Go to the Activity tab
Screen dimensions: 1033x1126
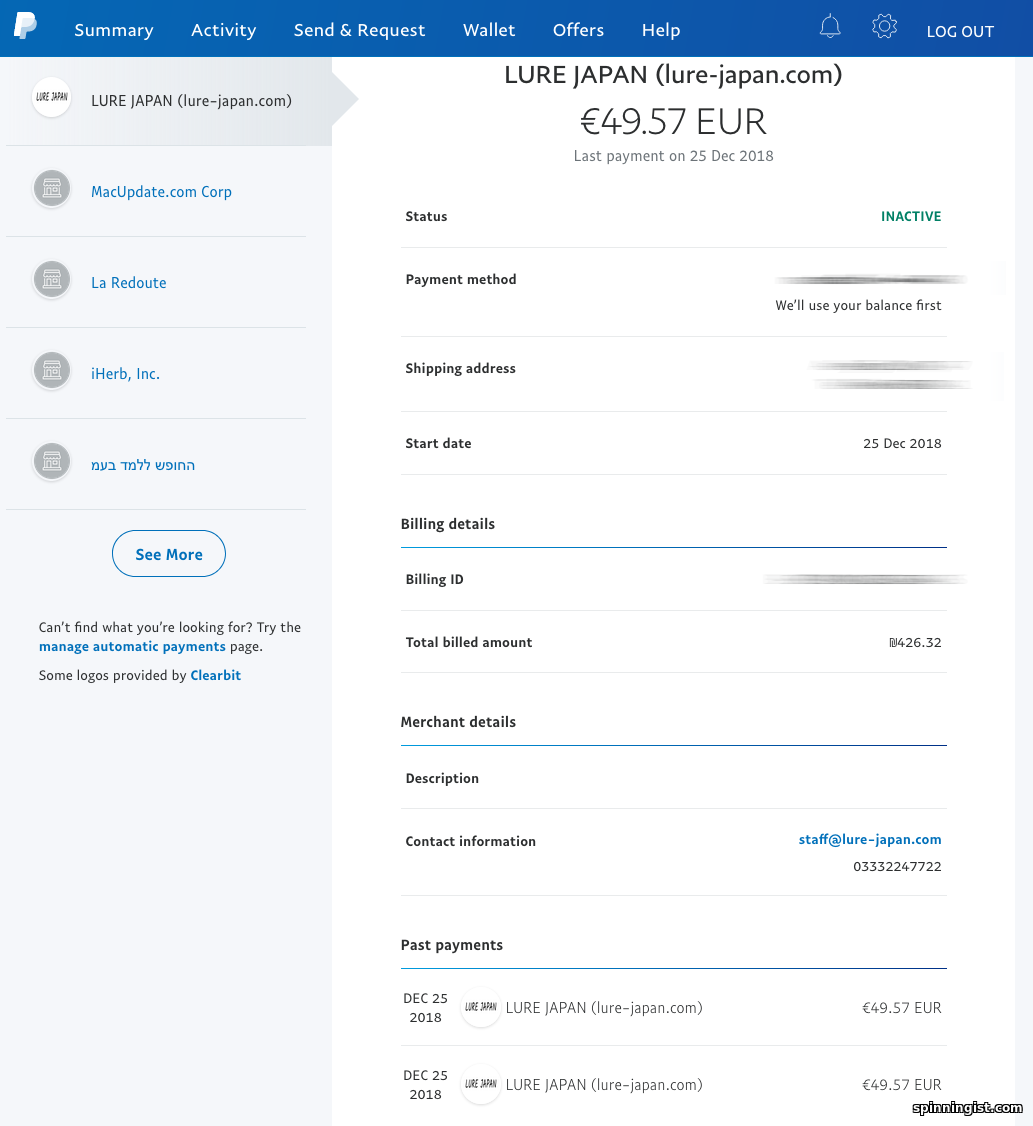223,30
